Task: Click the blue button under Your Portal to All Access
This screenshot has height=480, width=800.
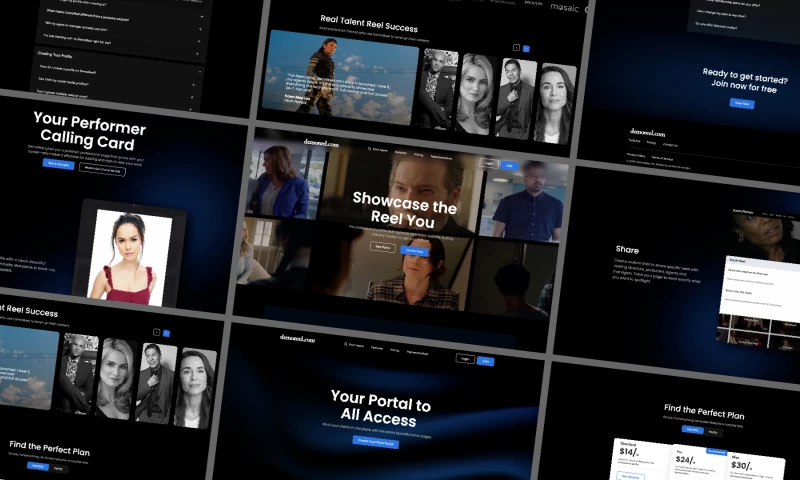Action: pos(376,442)
